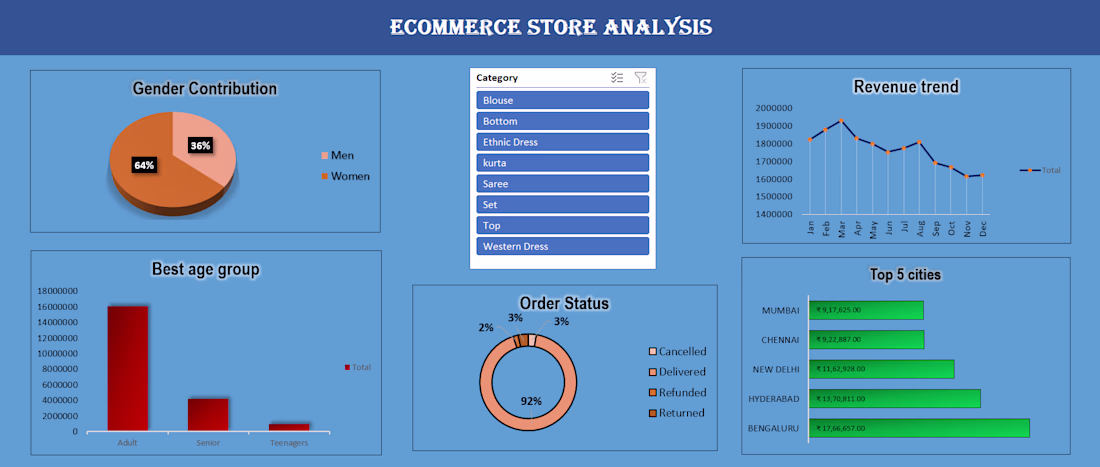Click the CHENNAI revenue bar

tap(866, 339)
